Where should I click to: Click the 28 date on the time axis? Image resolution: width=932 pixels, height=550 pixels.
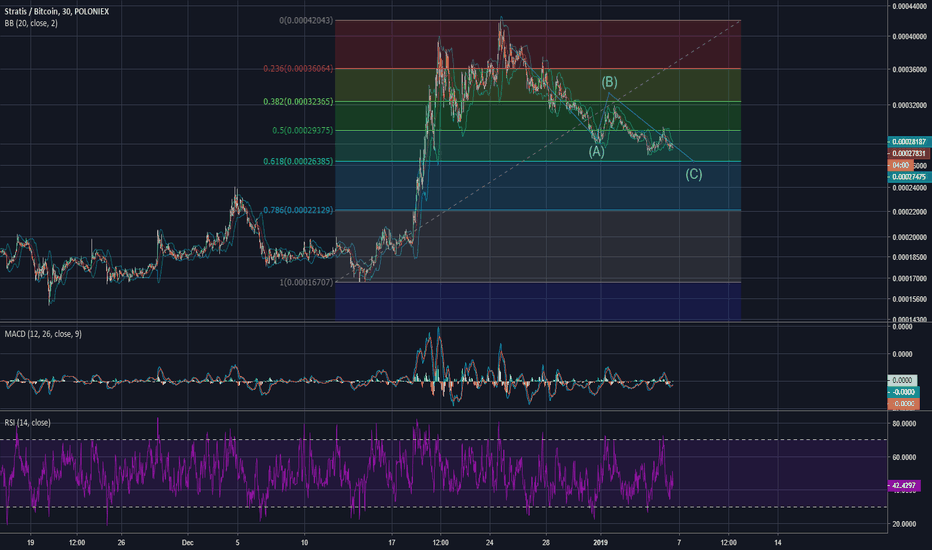pyautogui.click(x=546, y=542)
